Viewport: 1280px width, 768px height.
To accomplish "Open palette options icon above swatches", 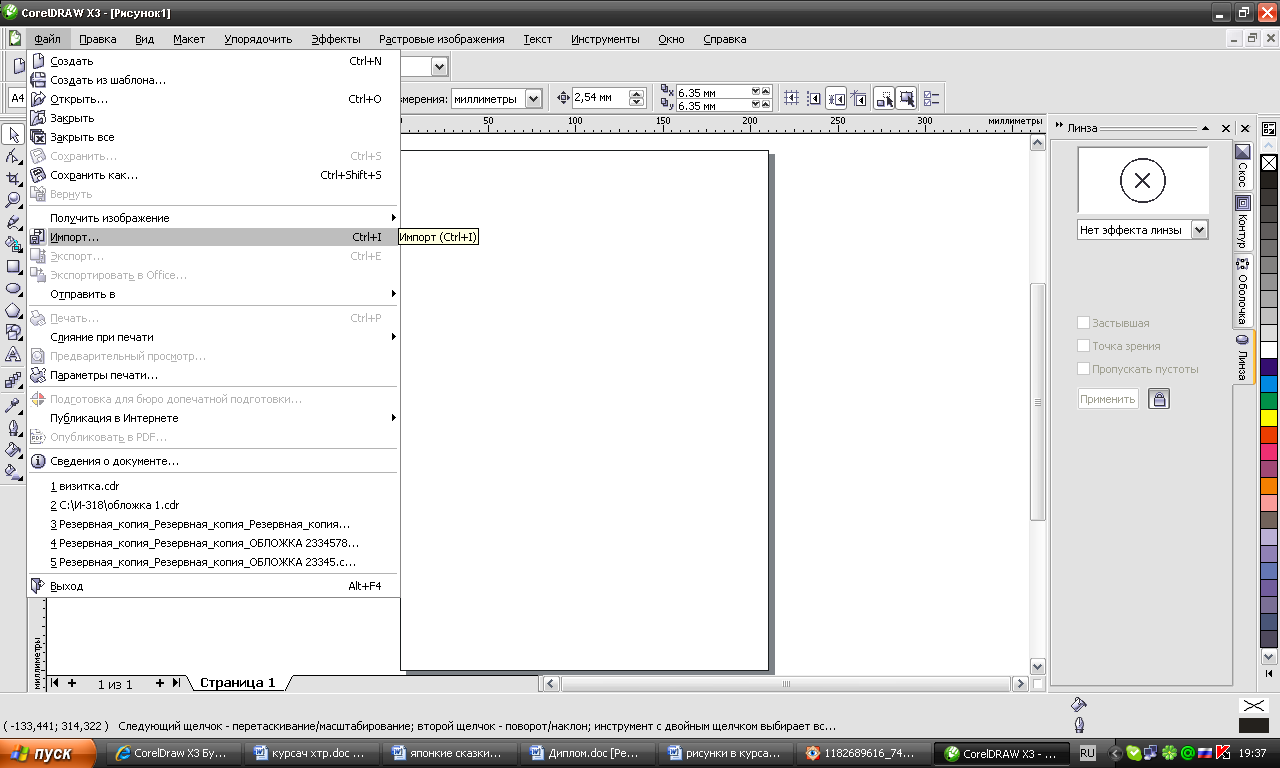I will (1269, 128).
